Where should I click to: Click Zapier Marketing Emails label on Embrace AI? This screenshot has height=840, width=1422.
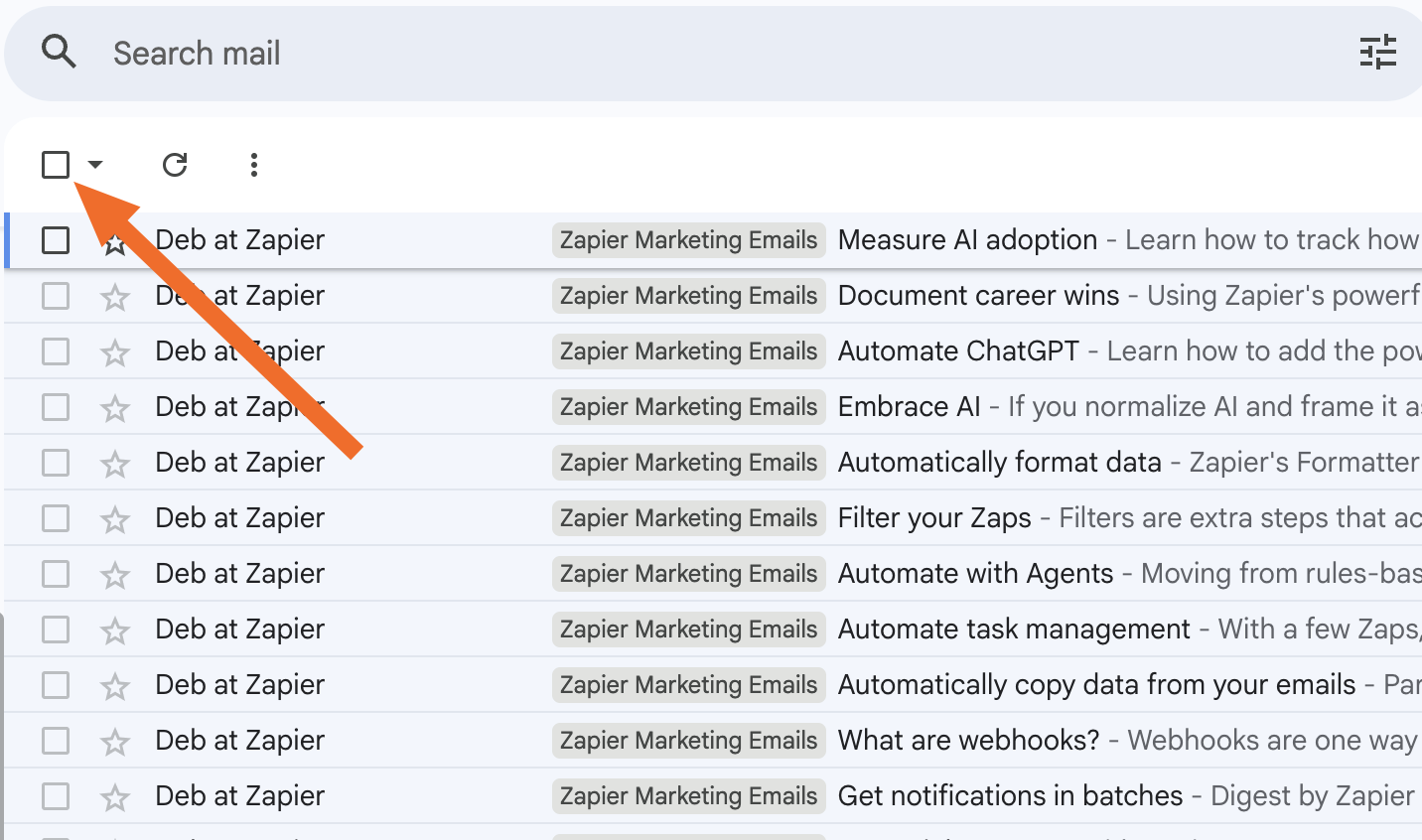[689, 407]
